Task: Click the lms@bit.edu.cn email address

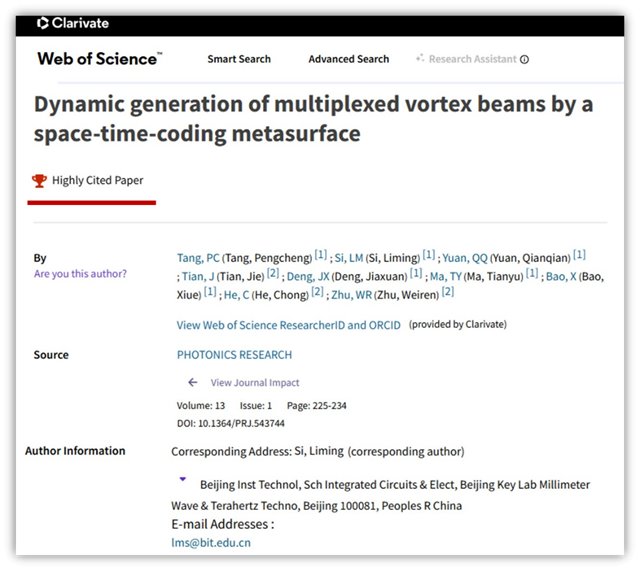Action: click(x=211, y=543)
